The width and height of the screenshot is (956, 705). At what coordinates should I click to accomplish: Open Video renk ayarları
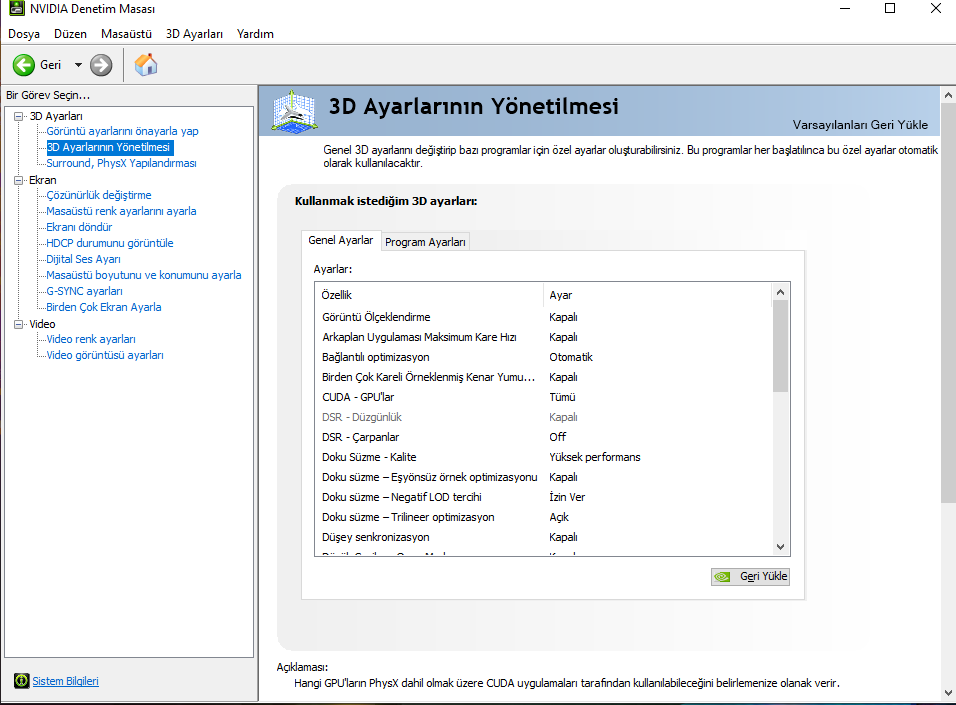click(x=91, y=339)
